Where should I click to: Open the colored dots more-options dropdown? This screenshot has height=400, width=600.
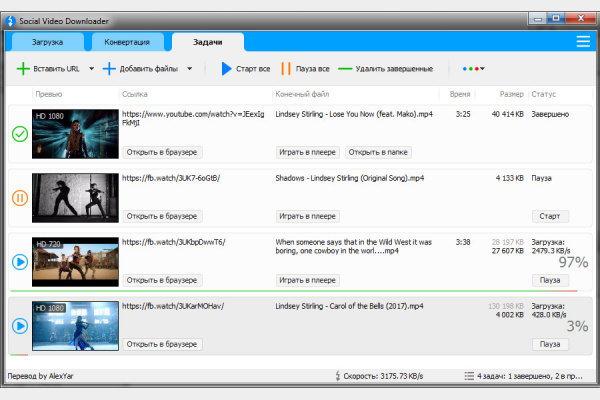pos(473,69)
